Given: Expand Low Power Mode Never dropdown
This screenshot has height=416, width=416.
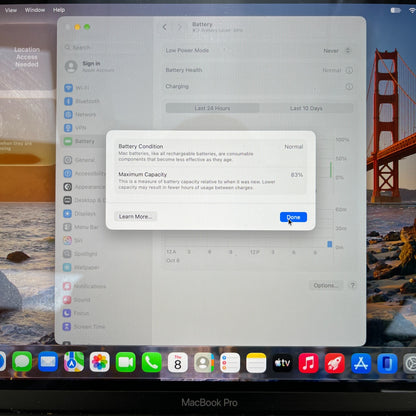Looking at the screenshot, I should click(x=337, y=51).
